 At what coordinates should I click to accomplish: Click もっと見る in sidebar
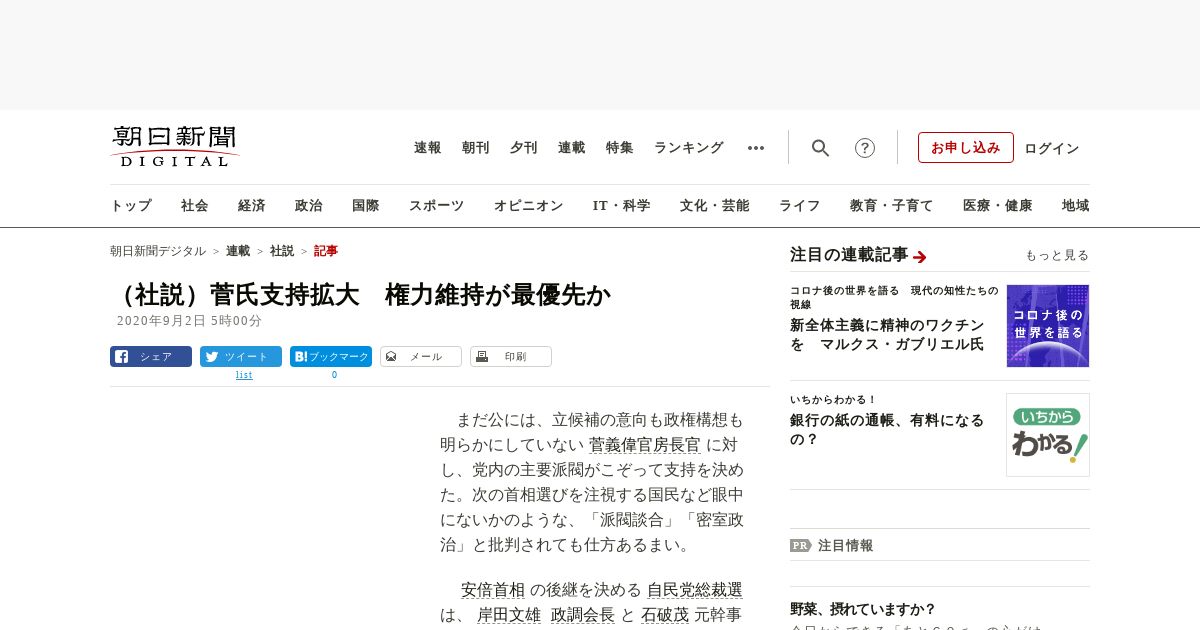1057,256
